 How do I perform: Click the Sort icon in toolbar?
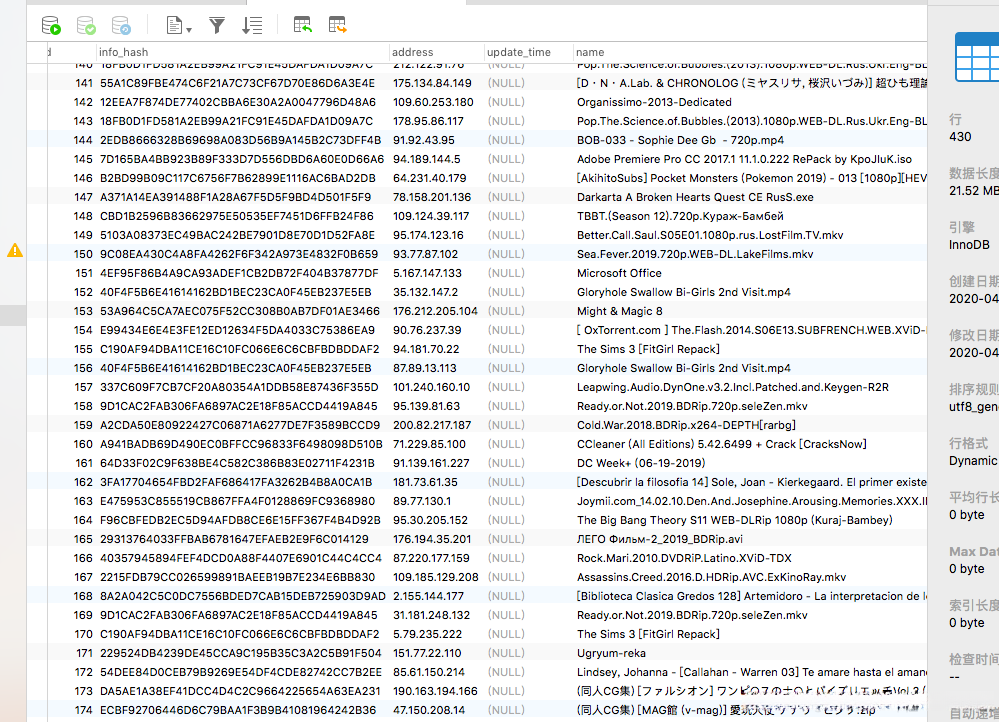(x=252, y=25)
